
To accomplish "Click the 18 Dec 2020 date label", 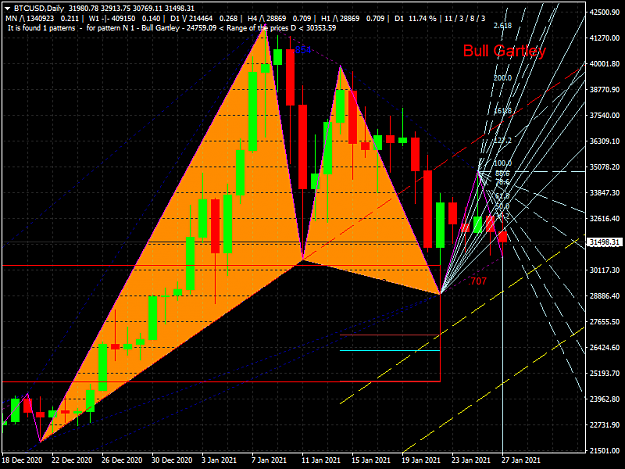I will (22, 460).
